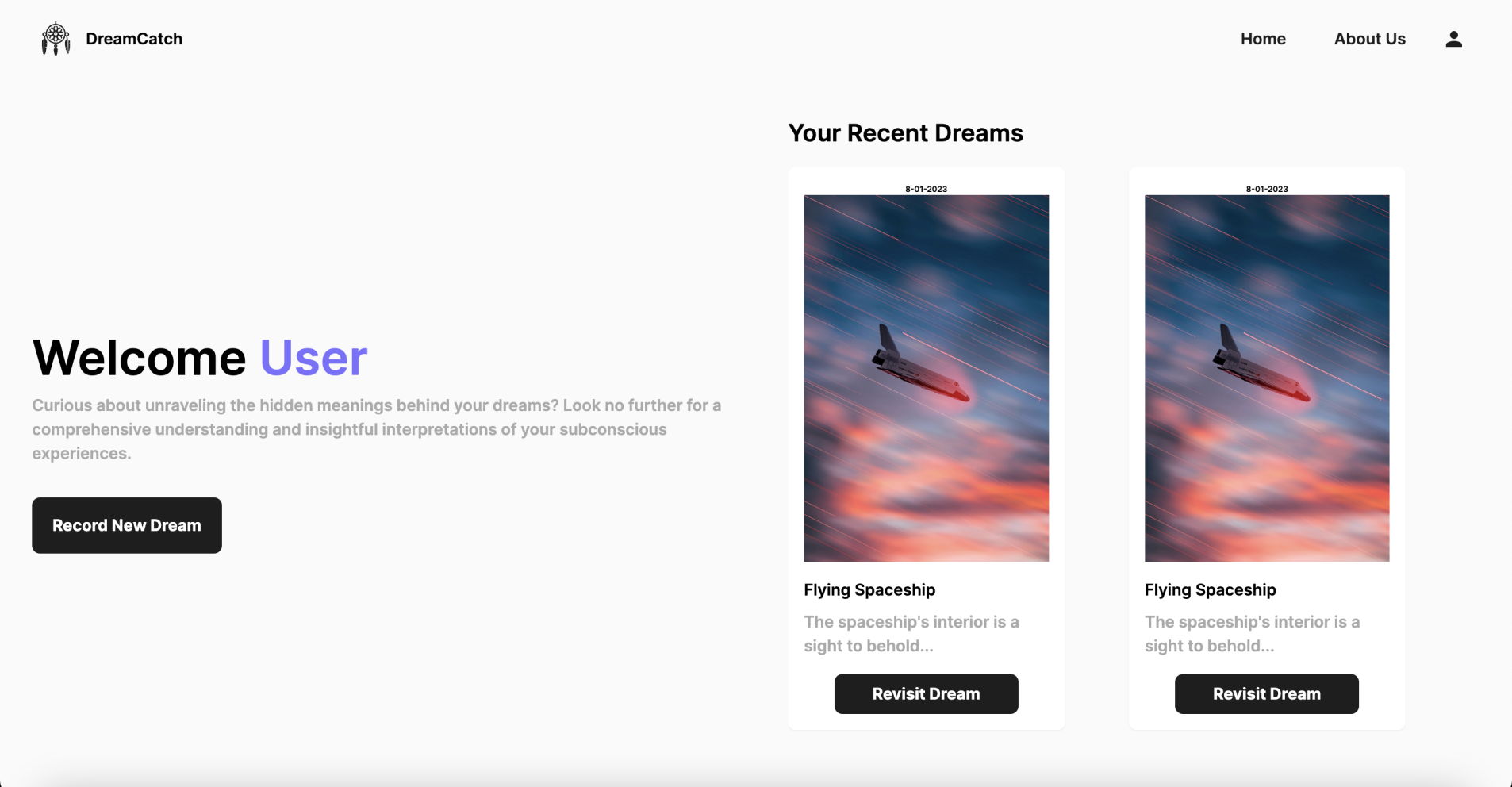The height and width of the screenshot is (787, 1512).
Task: Open the About Us page
Action: click(x=1369, y=39)
